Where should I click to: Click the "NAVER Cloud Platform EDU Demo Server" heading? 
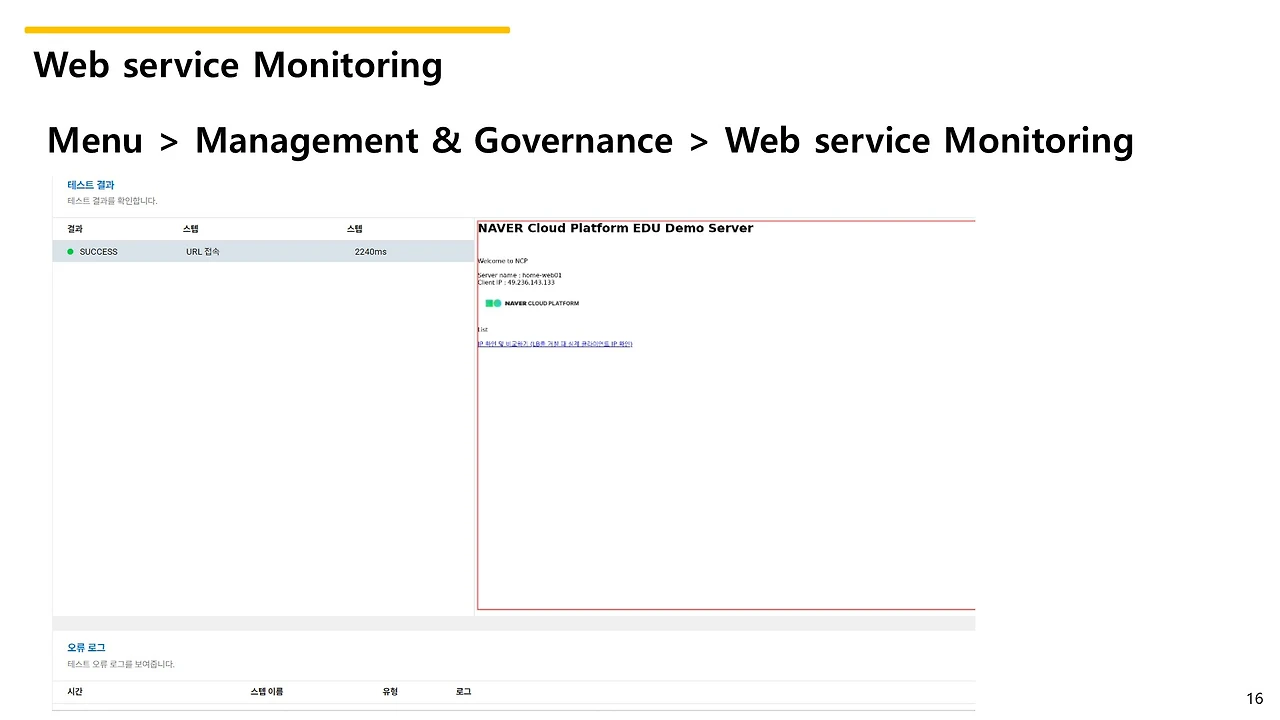coord(615,228)
